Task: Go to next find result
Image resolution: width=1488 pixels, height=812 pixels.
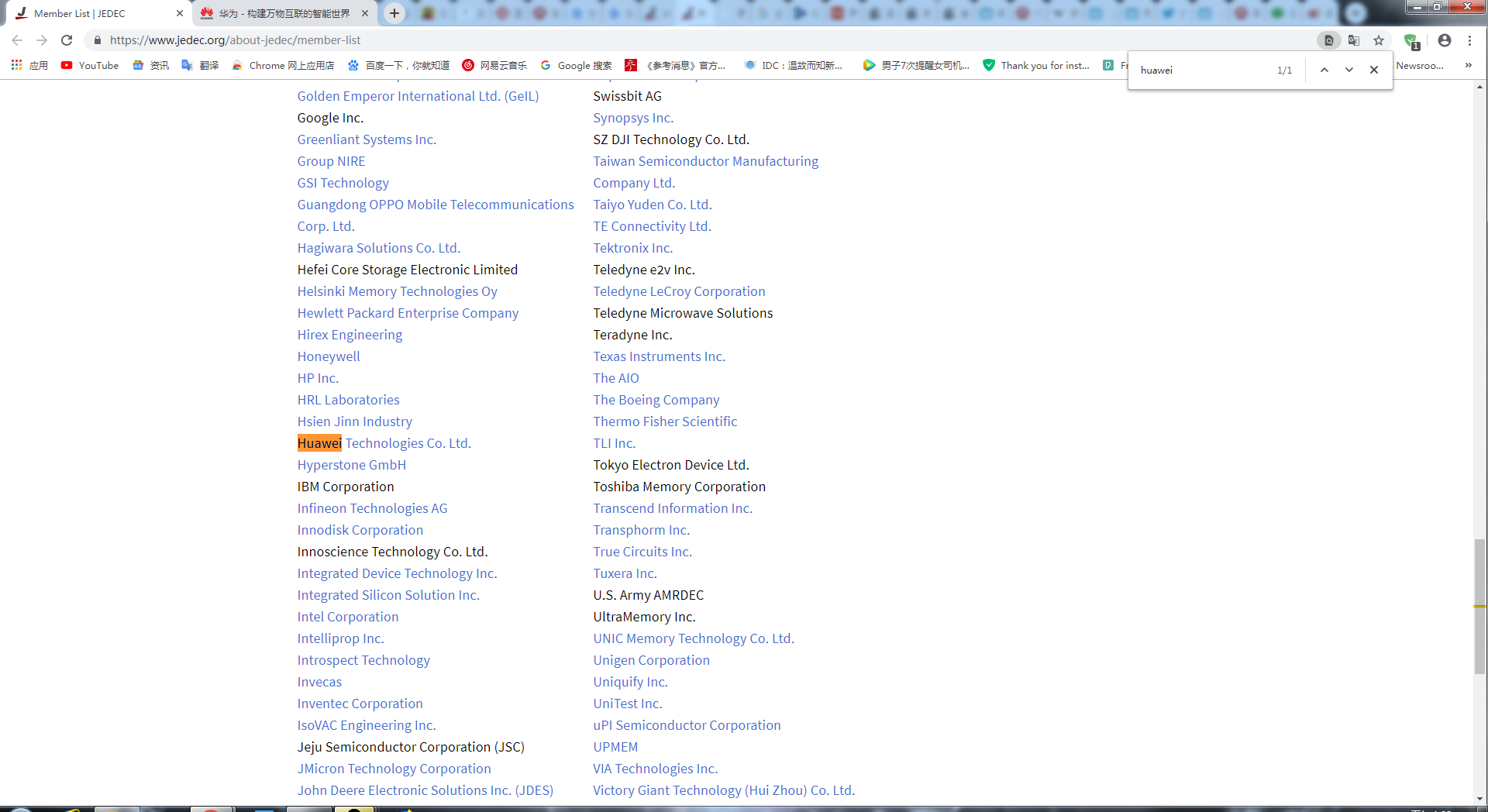Action: click(1349, 70)
